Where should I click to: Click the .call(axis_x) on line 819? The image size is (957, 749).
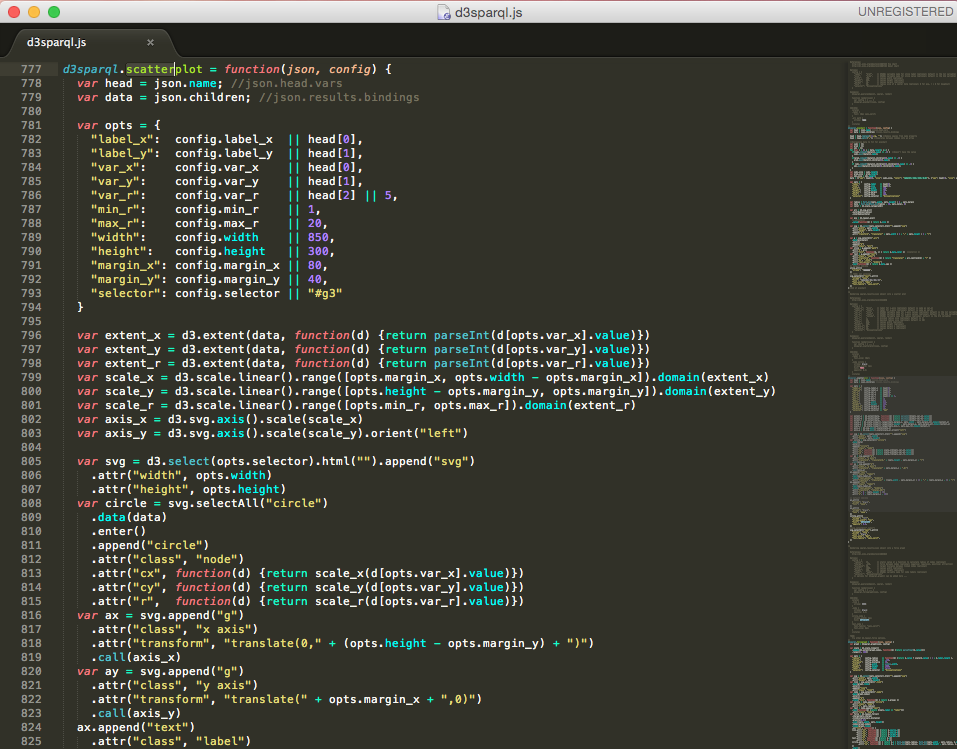[x=136, y=657]
